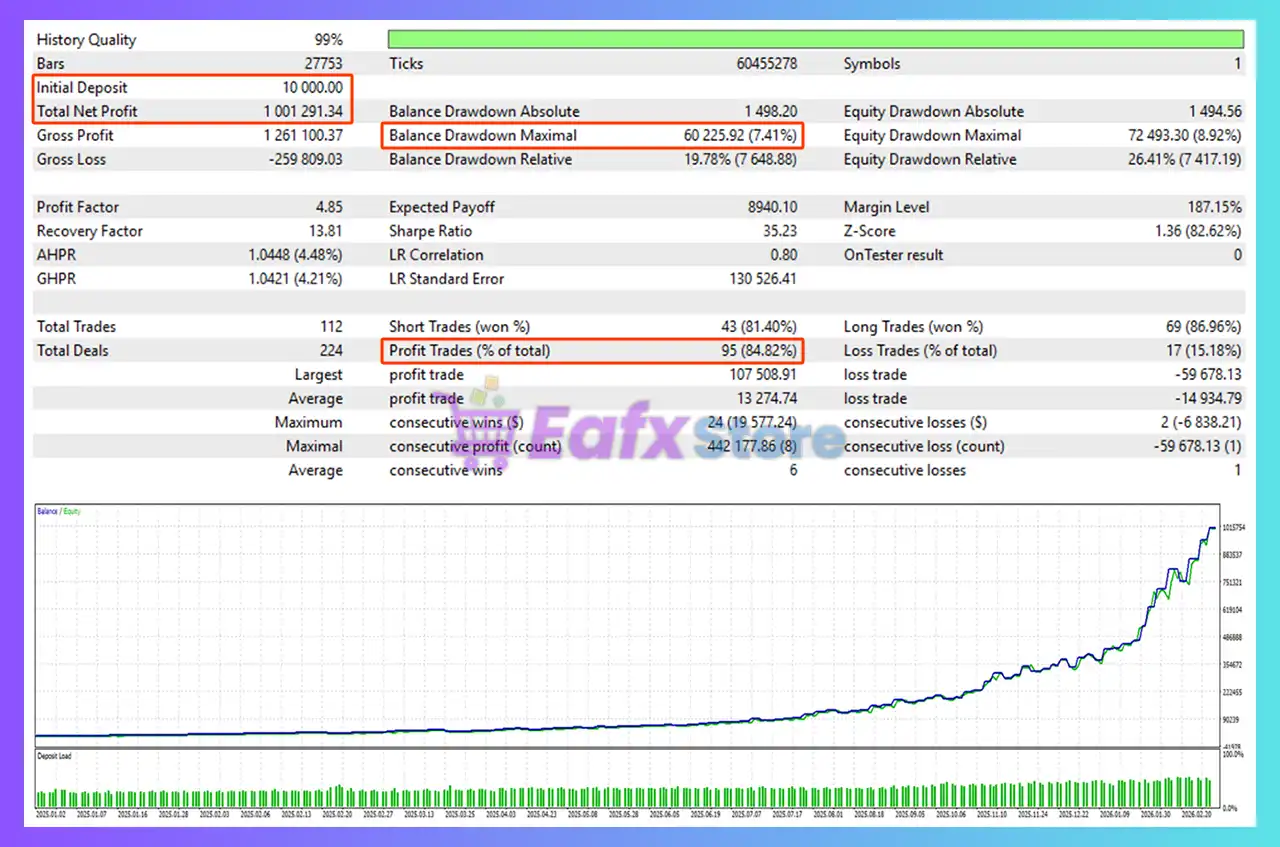The height and width of the screenshot is (847, 1280).
Task: Click the peak of the balance curve
Action: click(1212, 527)
